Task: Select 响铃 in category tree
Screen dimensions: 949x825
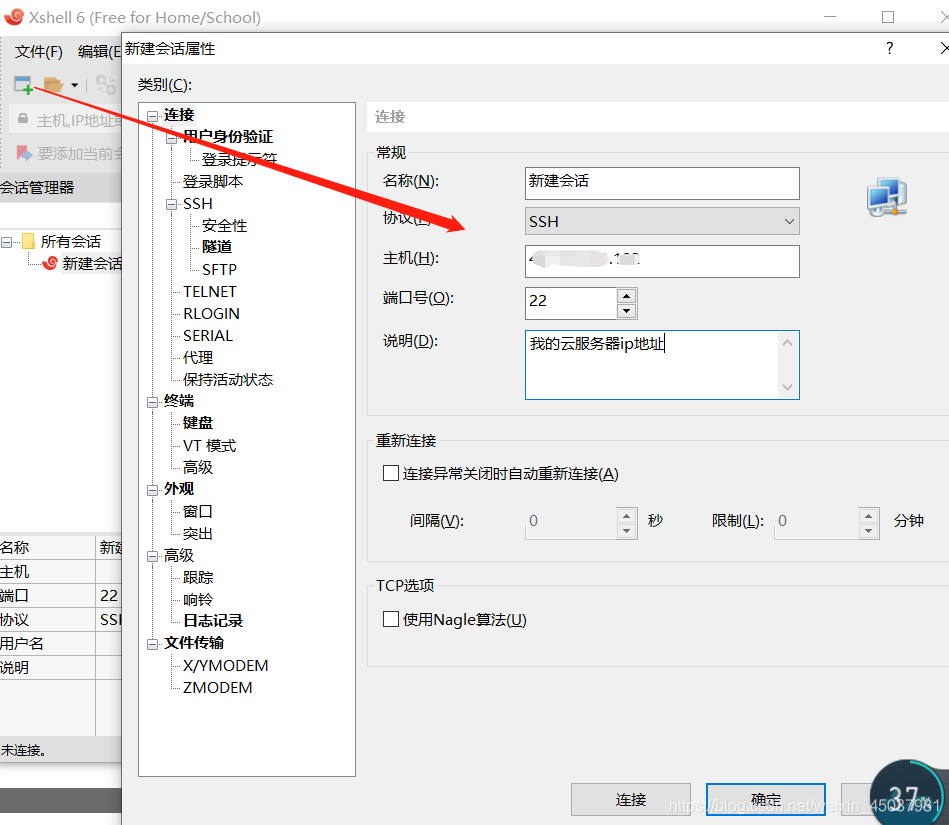Action: pyautogui.click(x=198, y=599)
